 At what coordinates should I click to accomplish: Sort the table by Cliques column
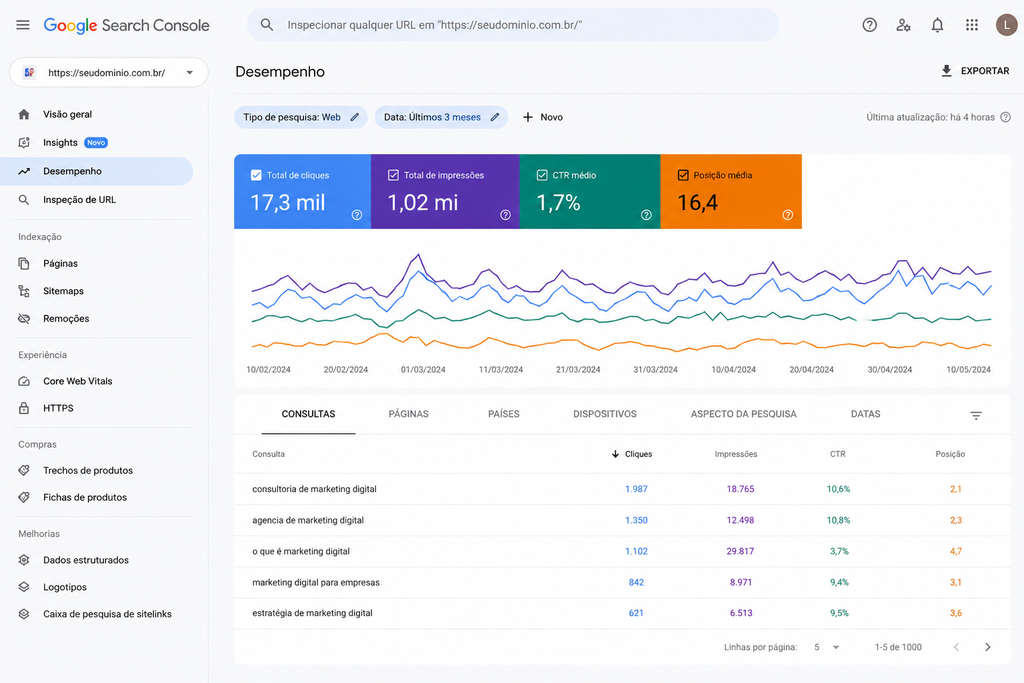(x=632, y=454)
